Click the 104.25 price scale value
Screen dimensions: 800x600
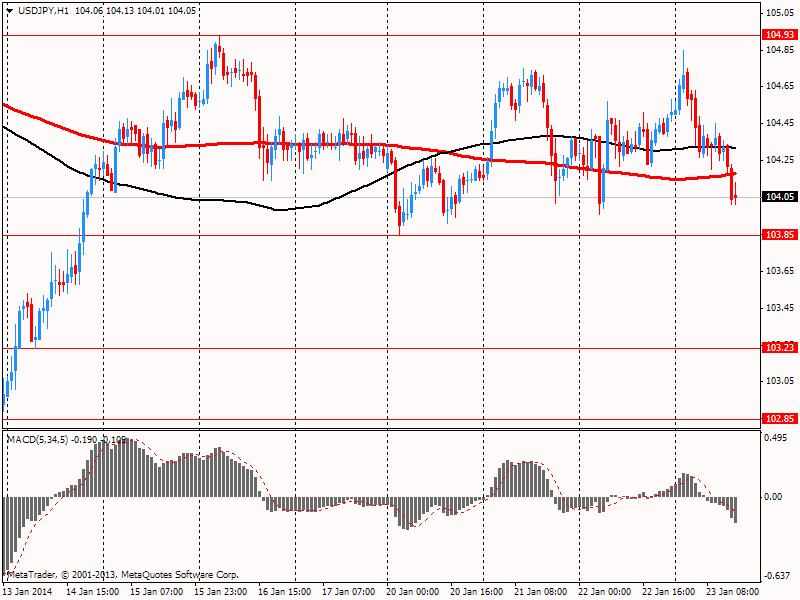780,160
